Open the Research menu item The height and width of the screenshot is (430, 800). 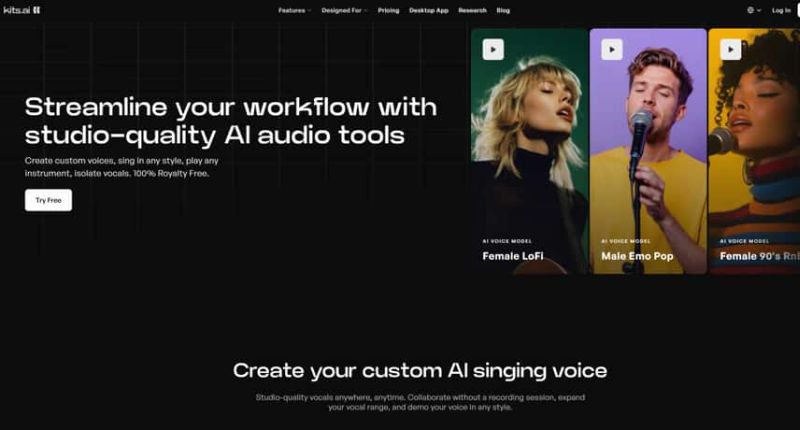[x=472, y=10]
